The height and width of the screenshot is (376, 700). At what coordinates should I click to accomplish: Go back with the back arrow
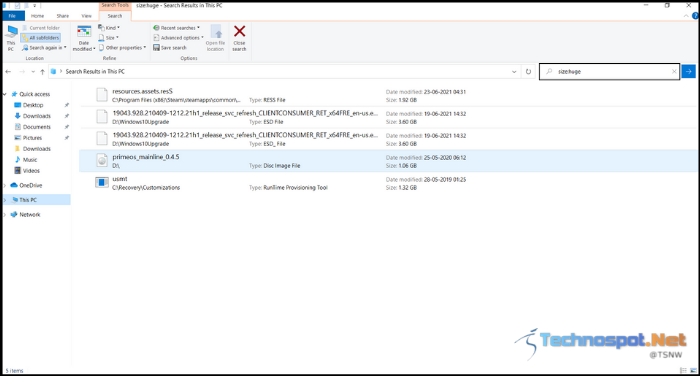8,71
